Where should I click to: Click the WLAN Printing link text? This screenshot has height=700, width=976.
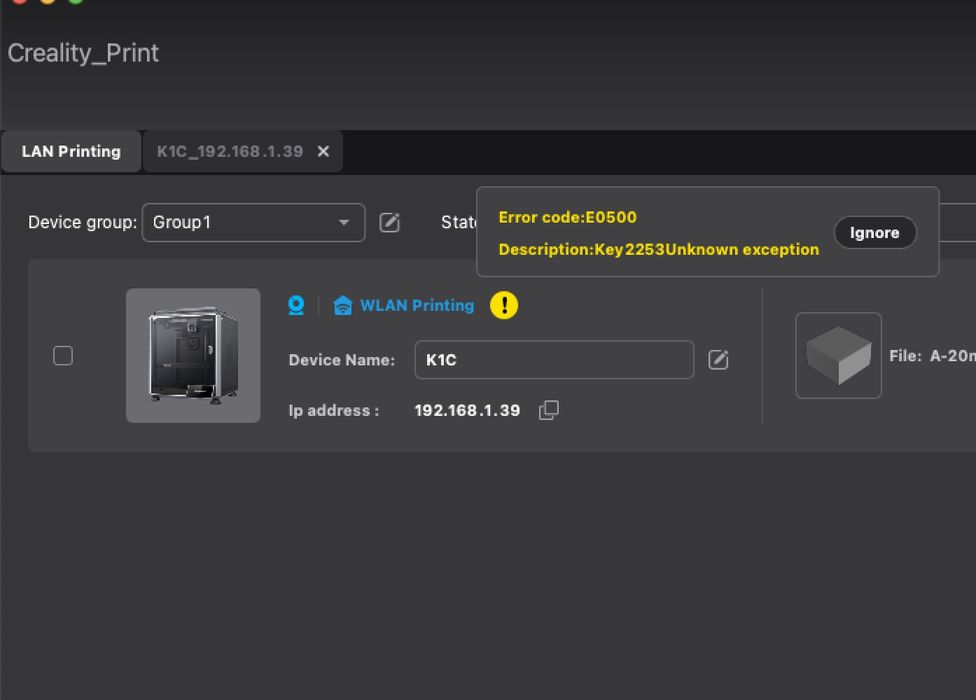point(417,306)
